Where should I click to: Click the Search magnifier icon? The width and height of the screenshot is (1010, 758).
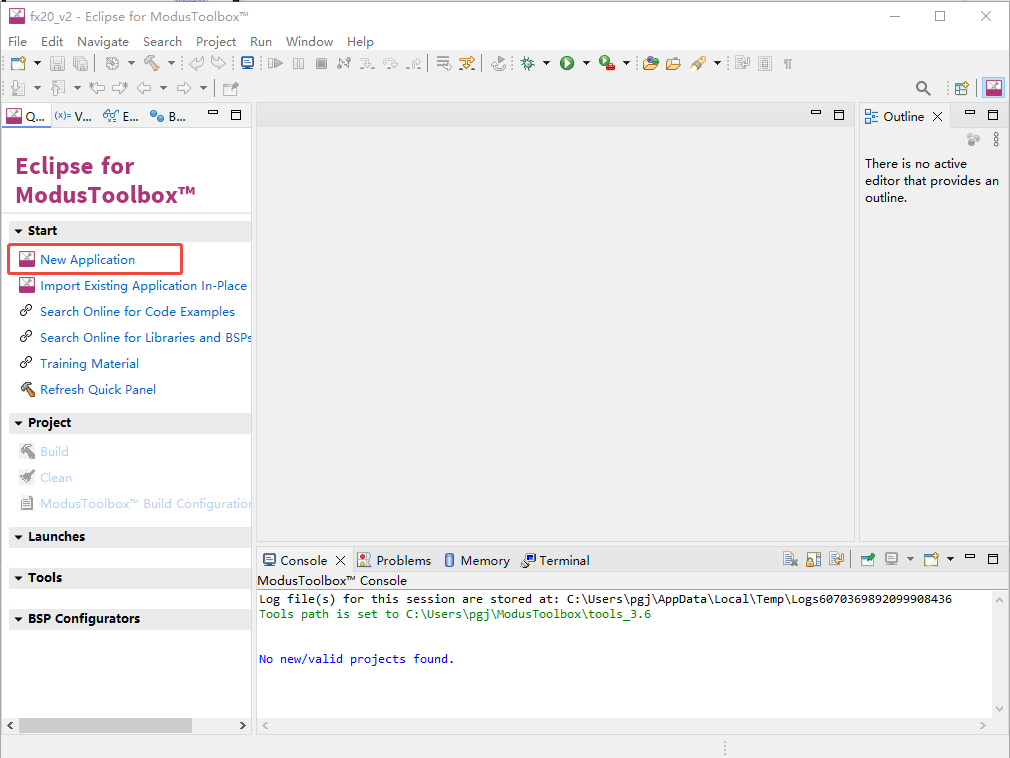tap(923, 88)
